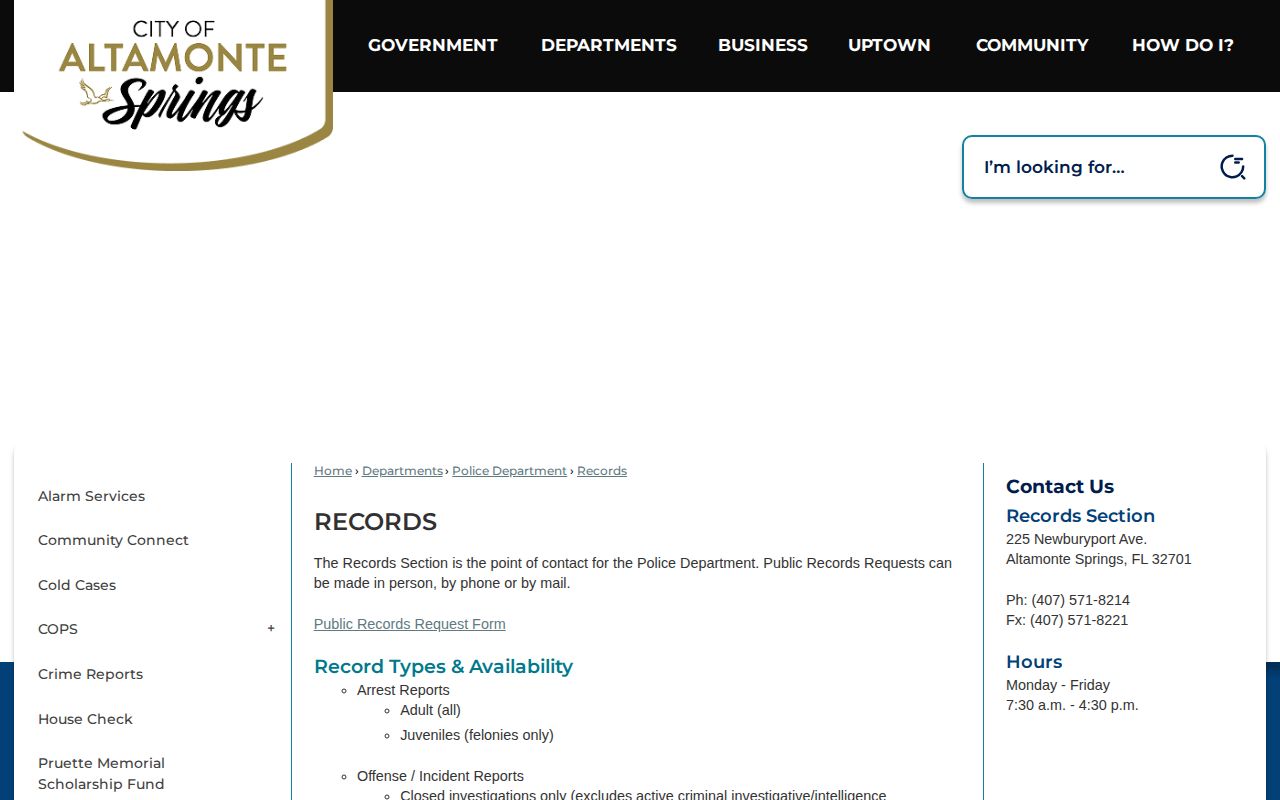This screenshot has width=1280, height=800.
Task: Open Crime Reports in the sidebar
Action: coord(90,674)
